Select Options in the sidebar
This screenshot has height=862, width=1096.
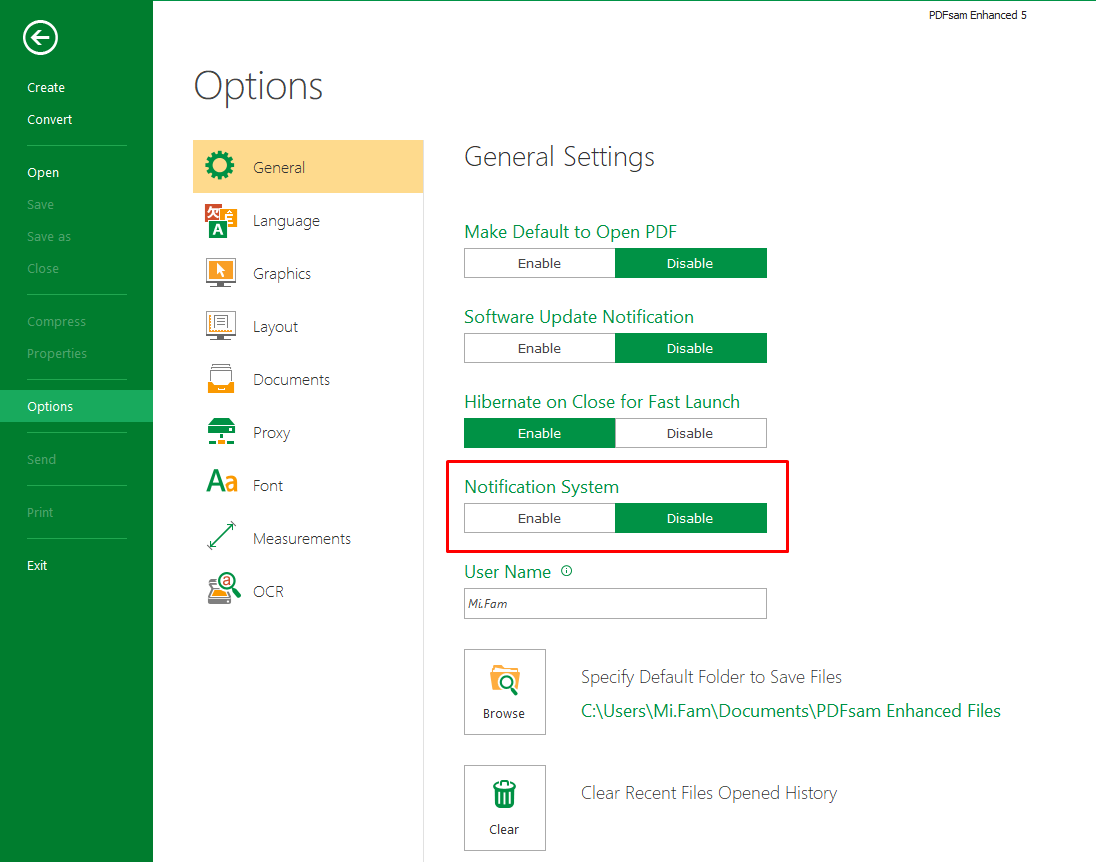coord(76,406)
